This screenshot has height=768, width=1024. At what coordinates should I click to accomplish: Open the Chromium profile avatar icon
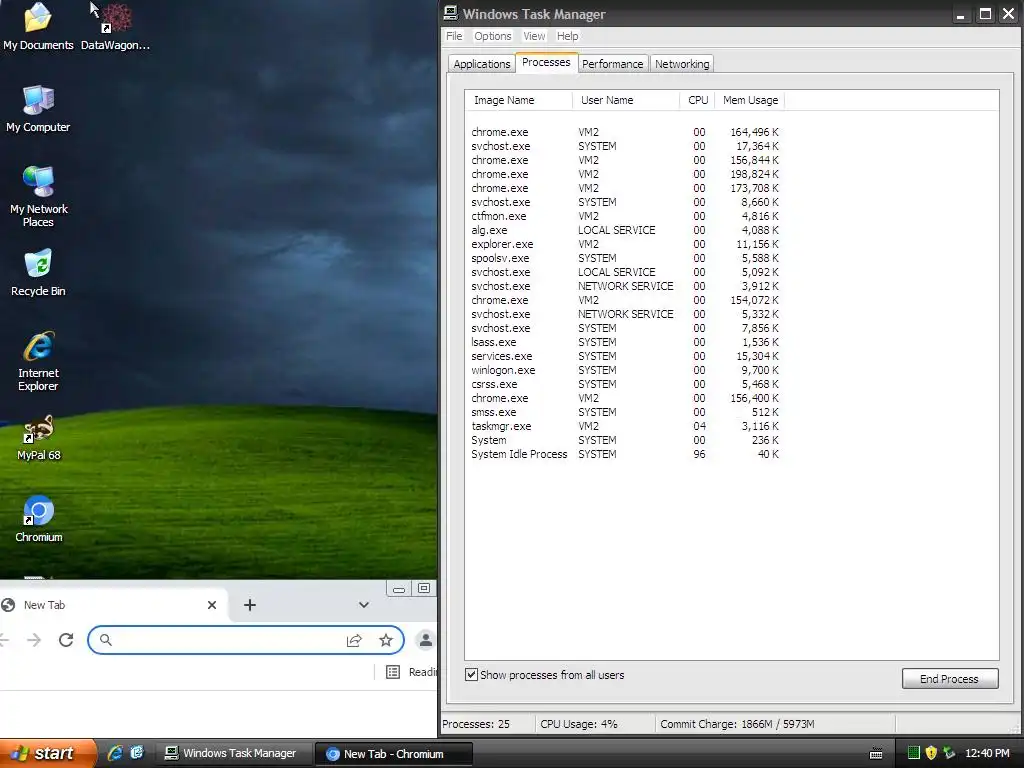pyautogui.click(x=426, y=640)
